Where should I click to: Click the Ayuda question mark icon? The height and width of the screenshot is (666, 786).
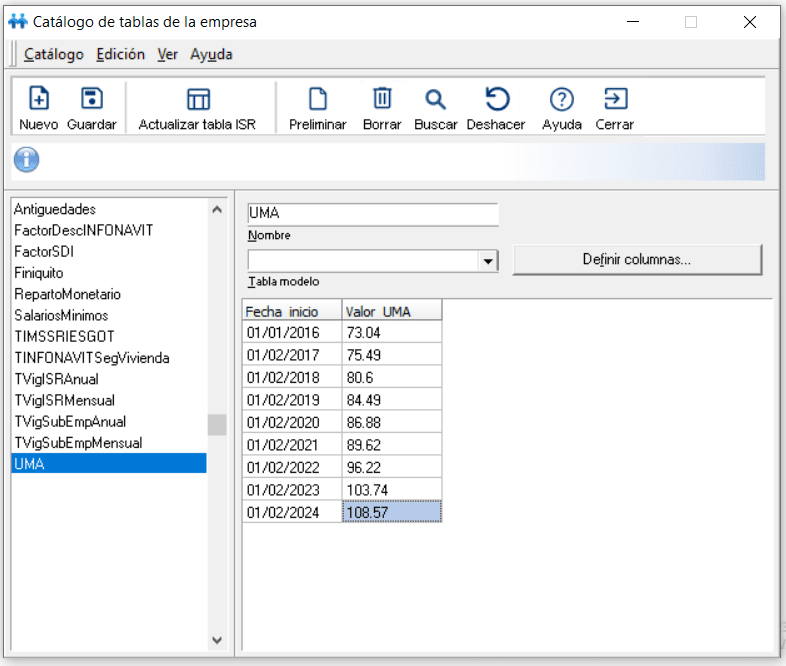click(x=561, y=99)
